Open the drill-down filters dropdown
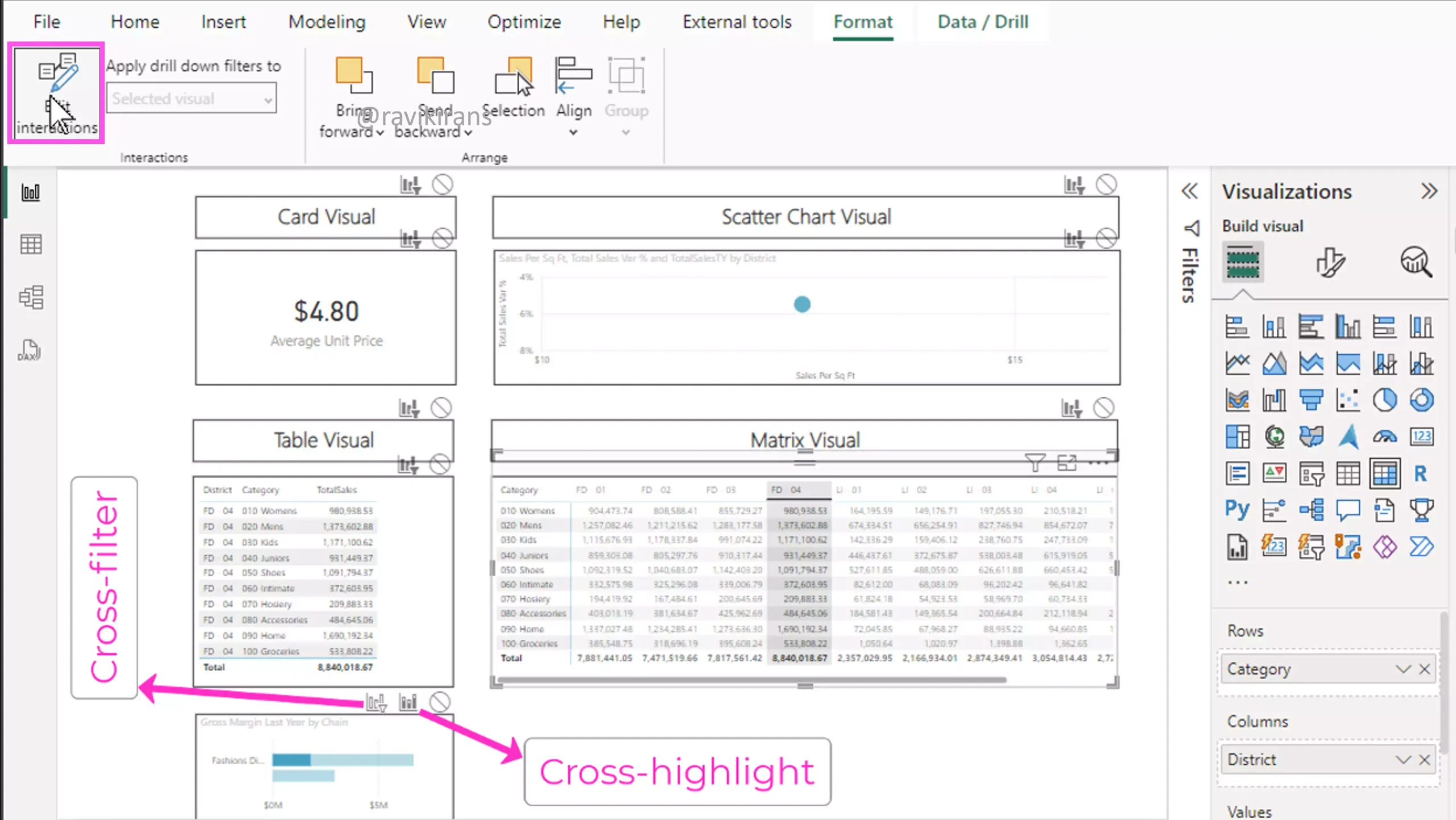The image size is (1456, 820). pos(266,98)
